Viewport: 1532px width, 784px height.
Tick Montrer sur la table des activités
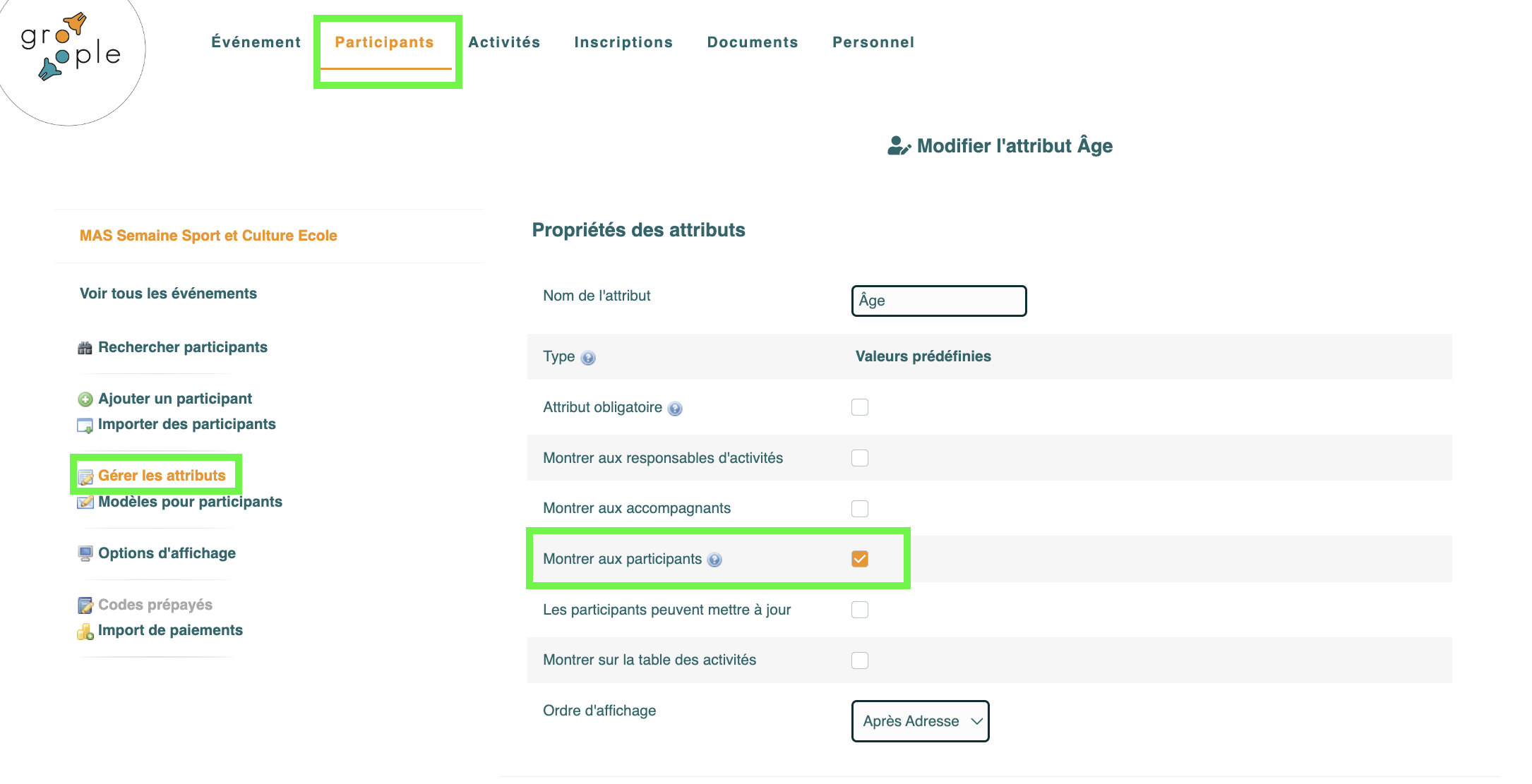(860, 661)
